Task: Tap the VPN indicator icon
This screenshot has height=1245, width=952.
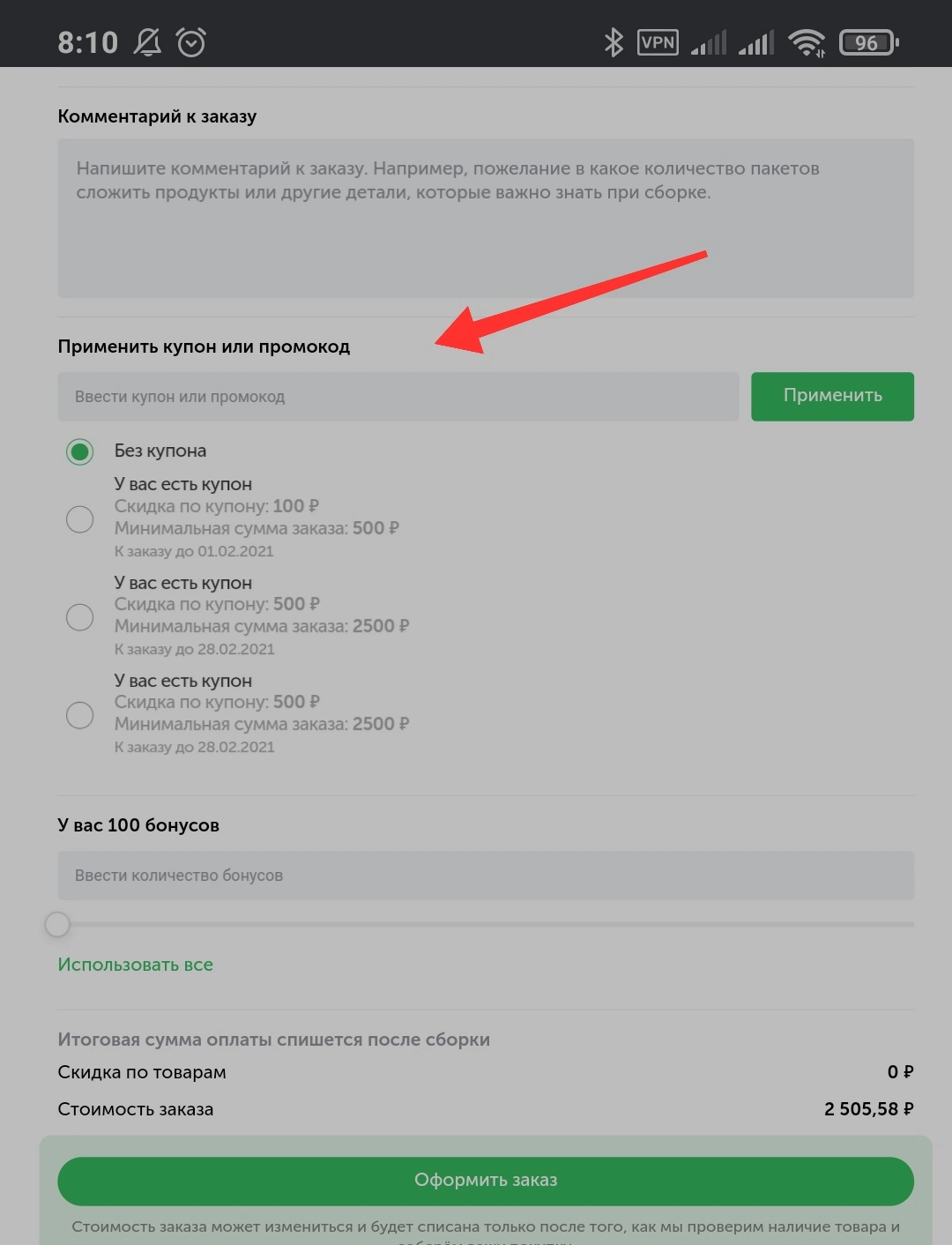Action: point(658,42)
